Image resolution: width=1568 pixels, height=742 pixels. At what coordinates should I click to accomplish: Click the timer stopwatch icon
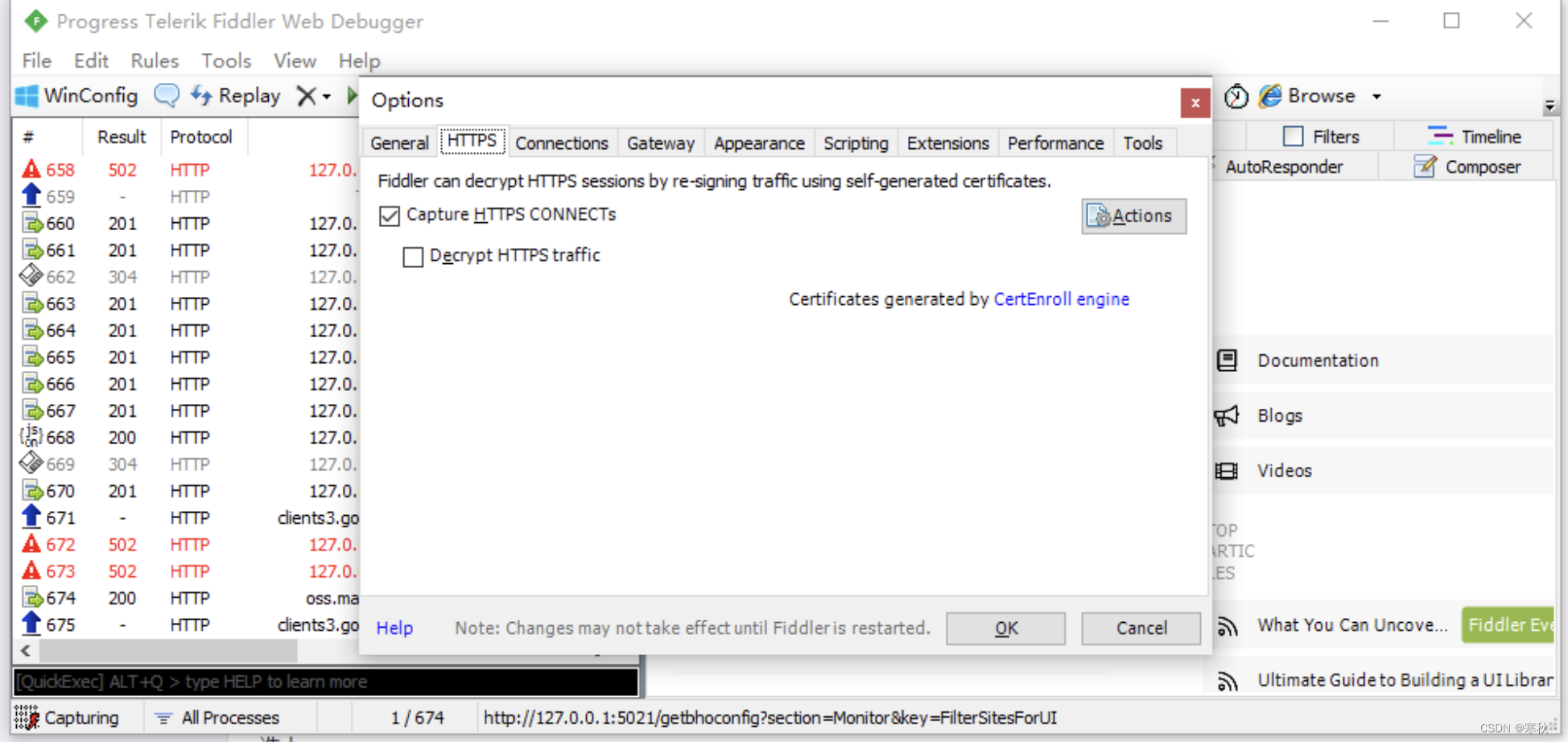click(x=1236, y=97)
